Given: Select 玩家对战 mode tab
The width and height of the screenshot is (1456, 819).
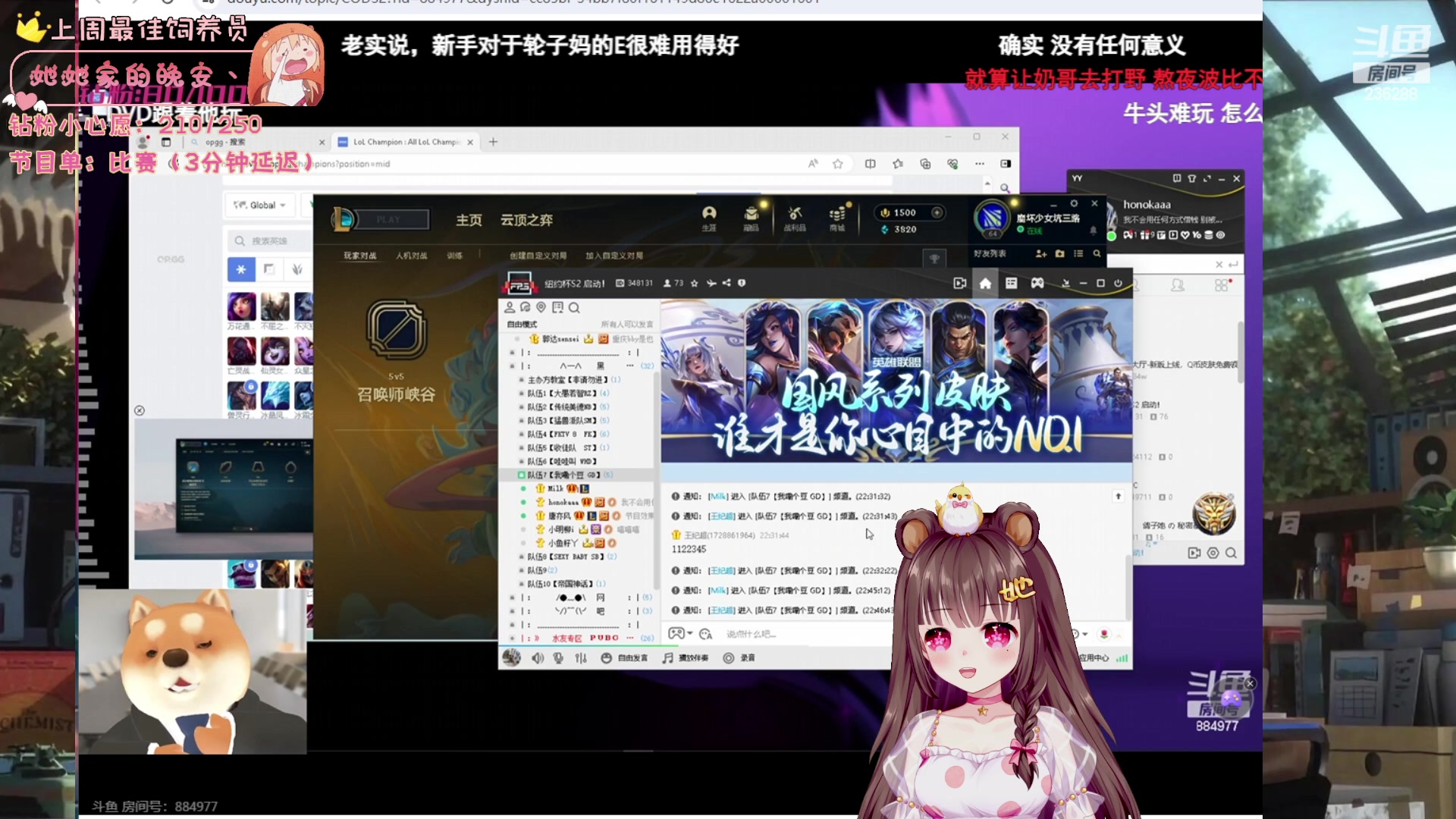Looking at the screenshot, I should pos(359,256).
